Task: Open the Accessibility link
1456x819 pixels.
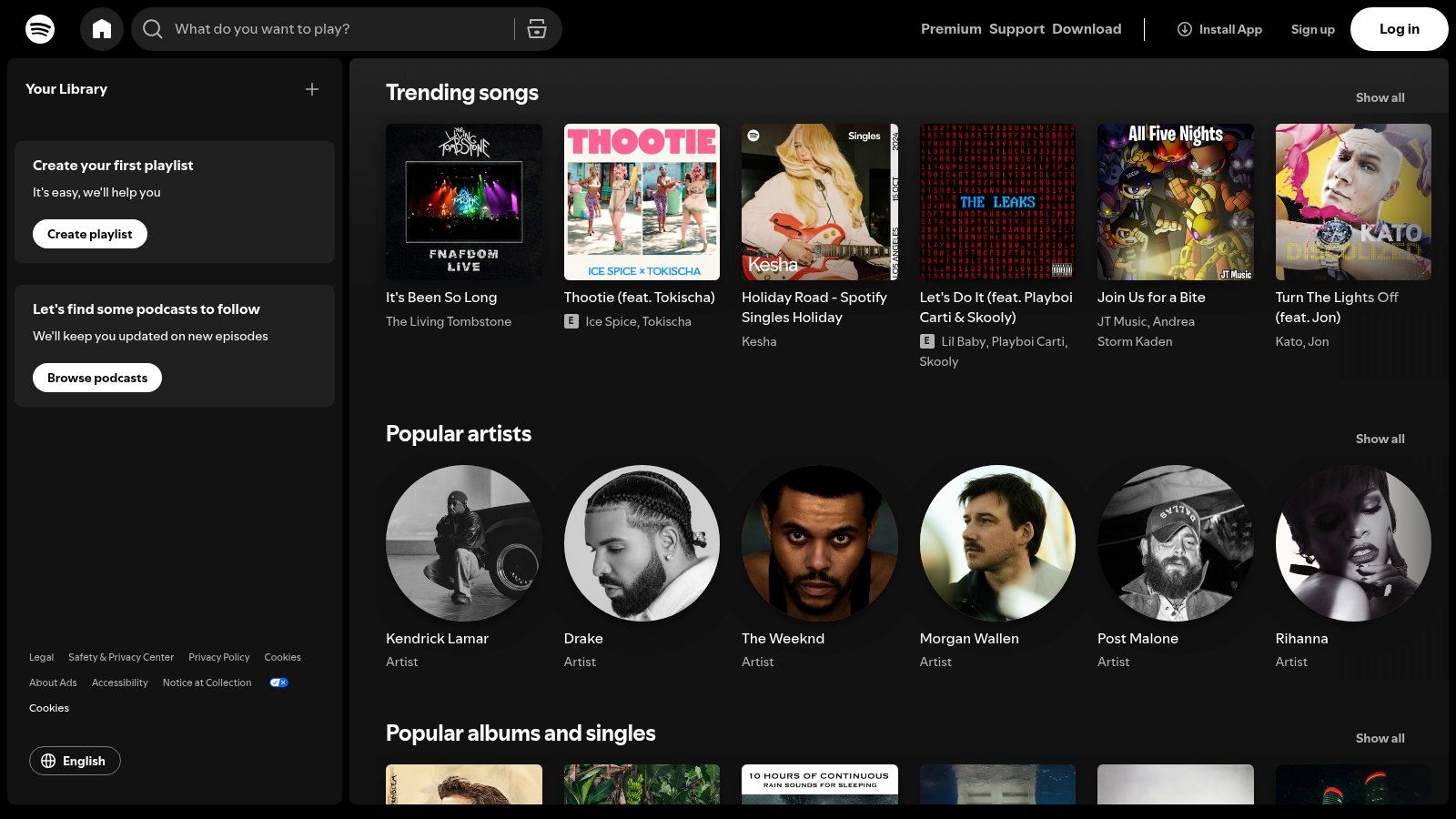Action: click(119, 682)
